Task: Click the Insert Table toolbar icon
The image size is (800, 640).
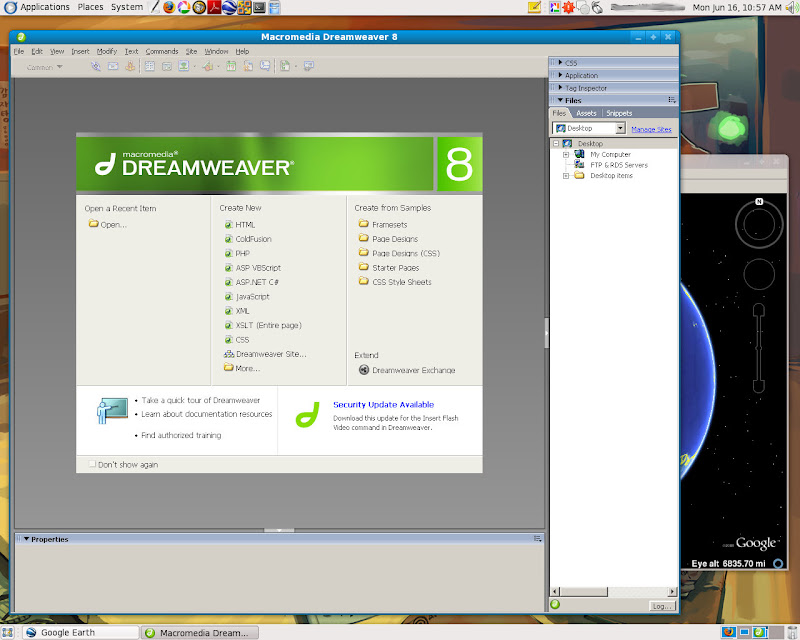Action: (x=149, y=66)
